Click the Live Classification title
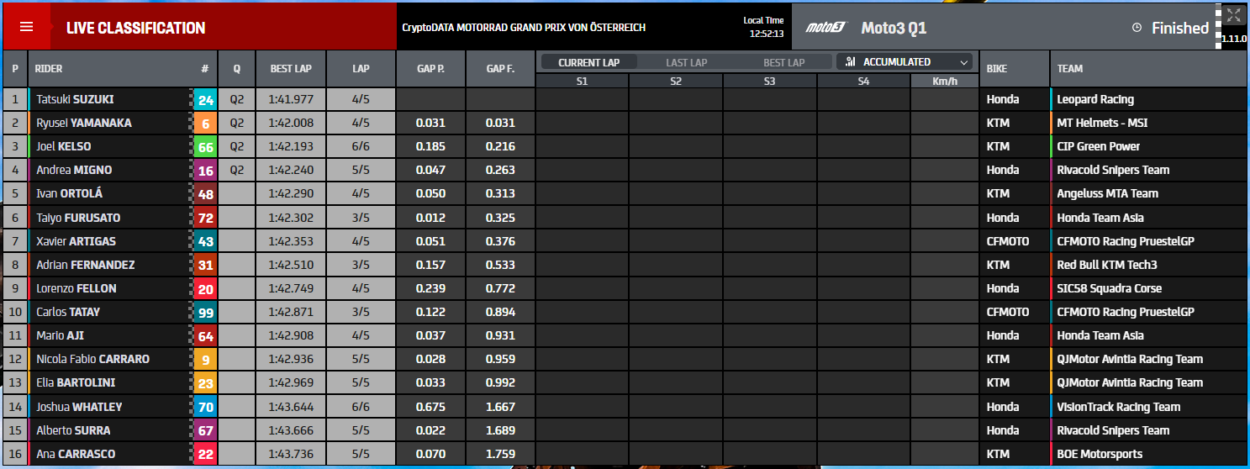 (136, 28)
